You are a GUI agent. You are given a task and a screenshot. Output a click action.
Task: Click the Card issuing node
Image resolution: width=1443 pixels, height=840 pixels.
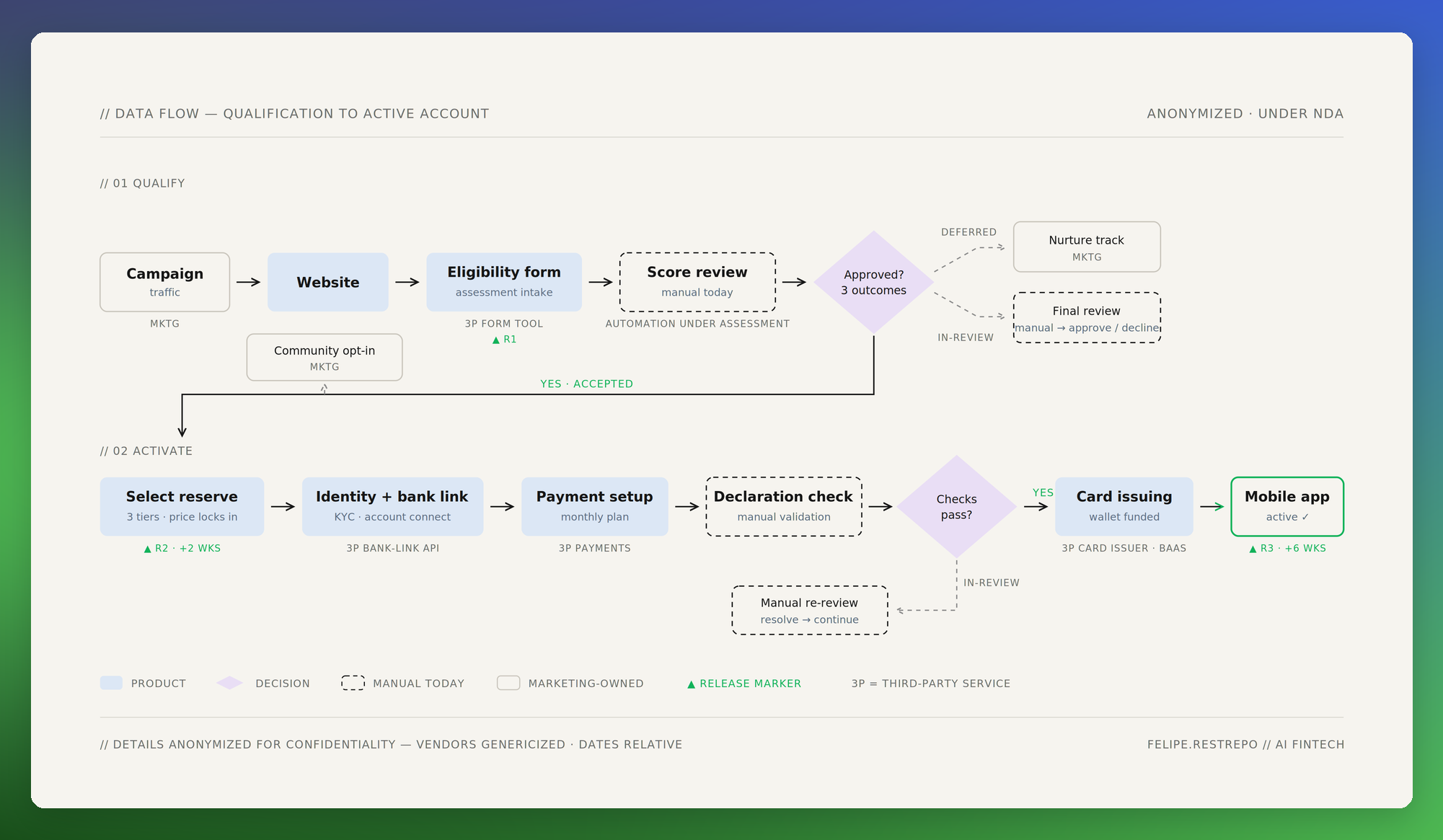[1124, 506]
